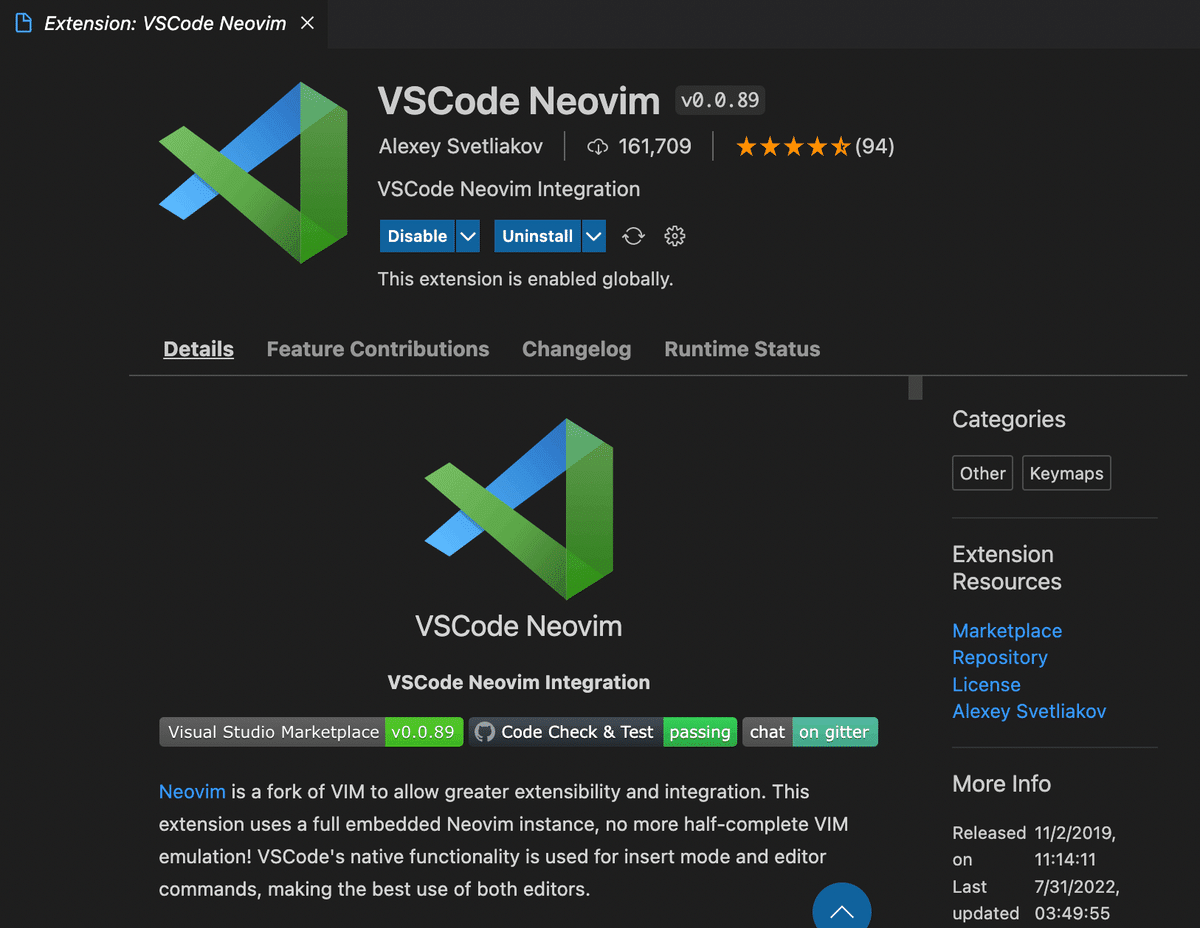Select the Runtime Status tab
This screenshot has width=1200, height=928.
click(742, 349)
